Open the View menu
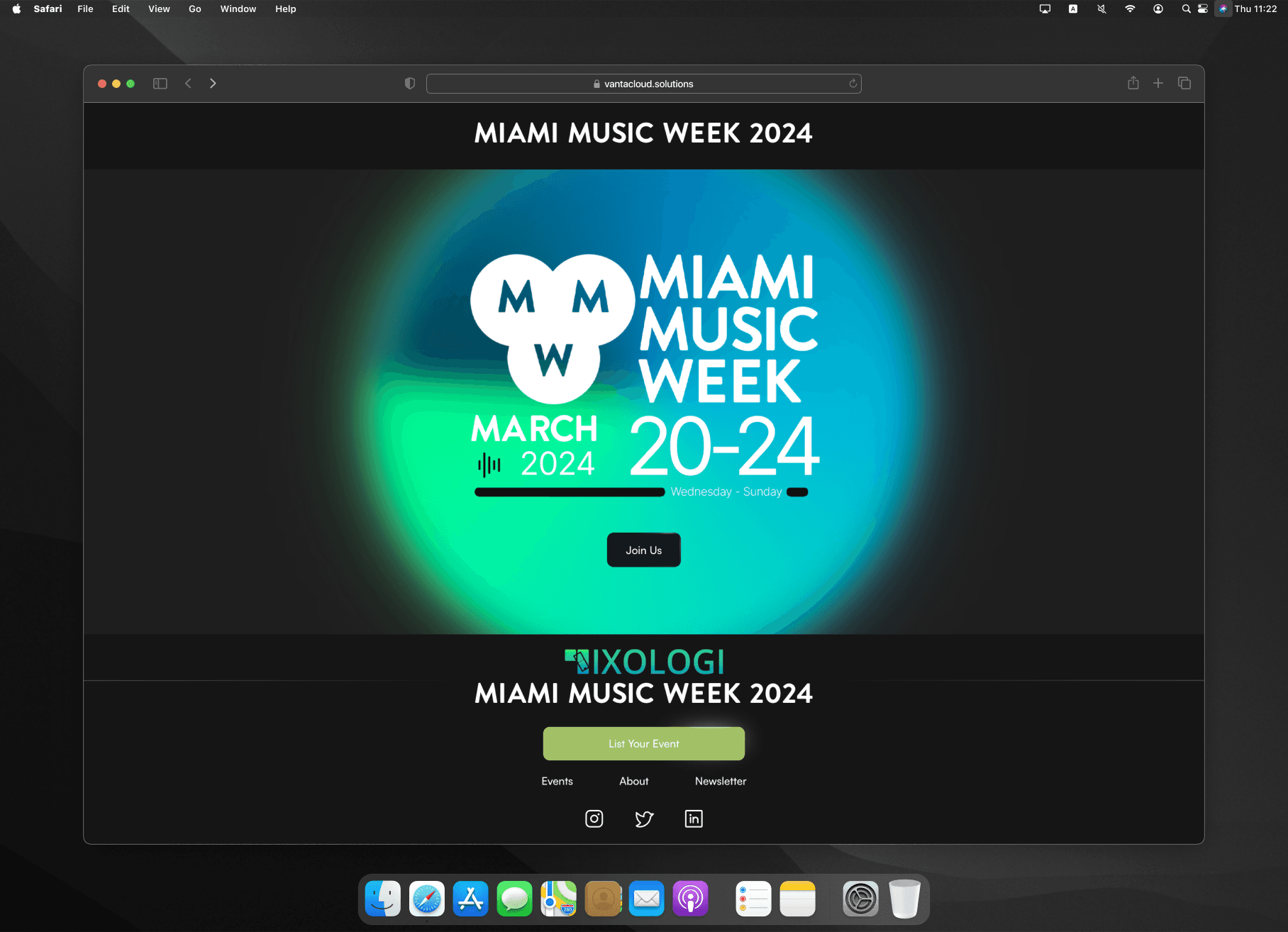1288x932 pixels. tap(159, 9)
